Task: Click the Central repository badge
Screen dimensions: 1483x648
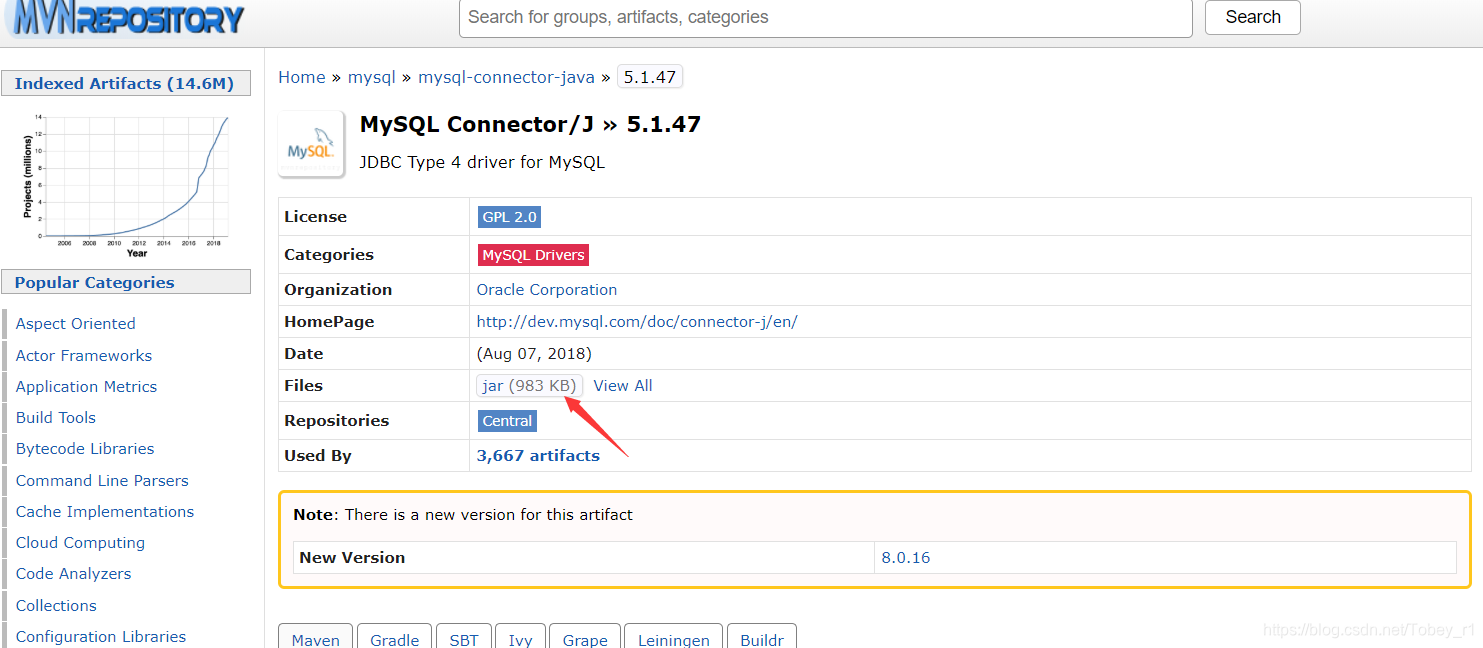Action: click(x=508, y=421)
